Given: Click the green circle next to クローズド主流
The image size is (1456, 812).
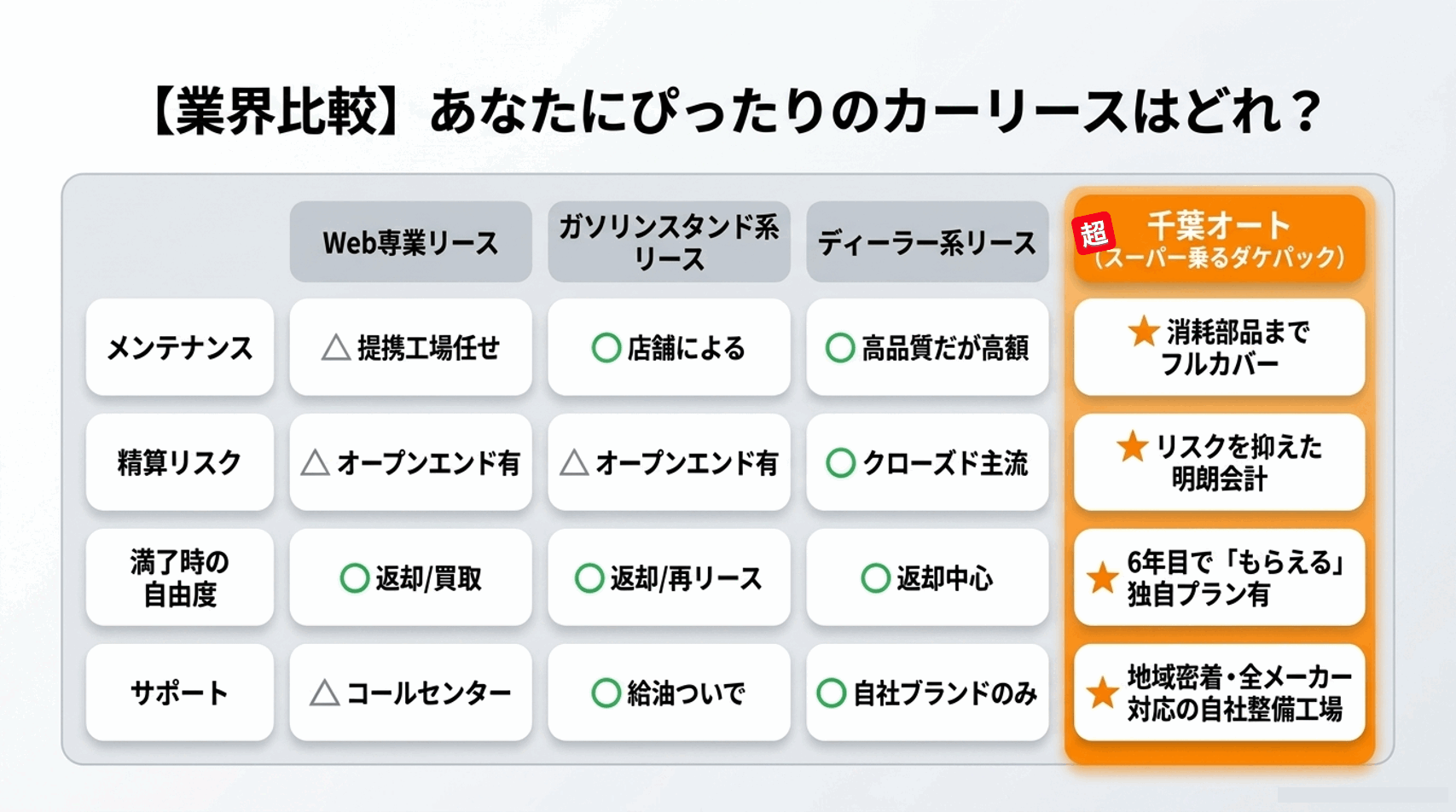Looking at the screenshot, I should click(x=840, y=463).
